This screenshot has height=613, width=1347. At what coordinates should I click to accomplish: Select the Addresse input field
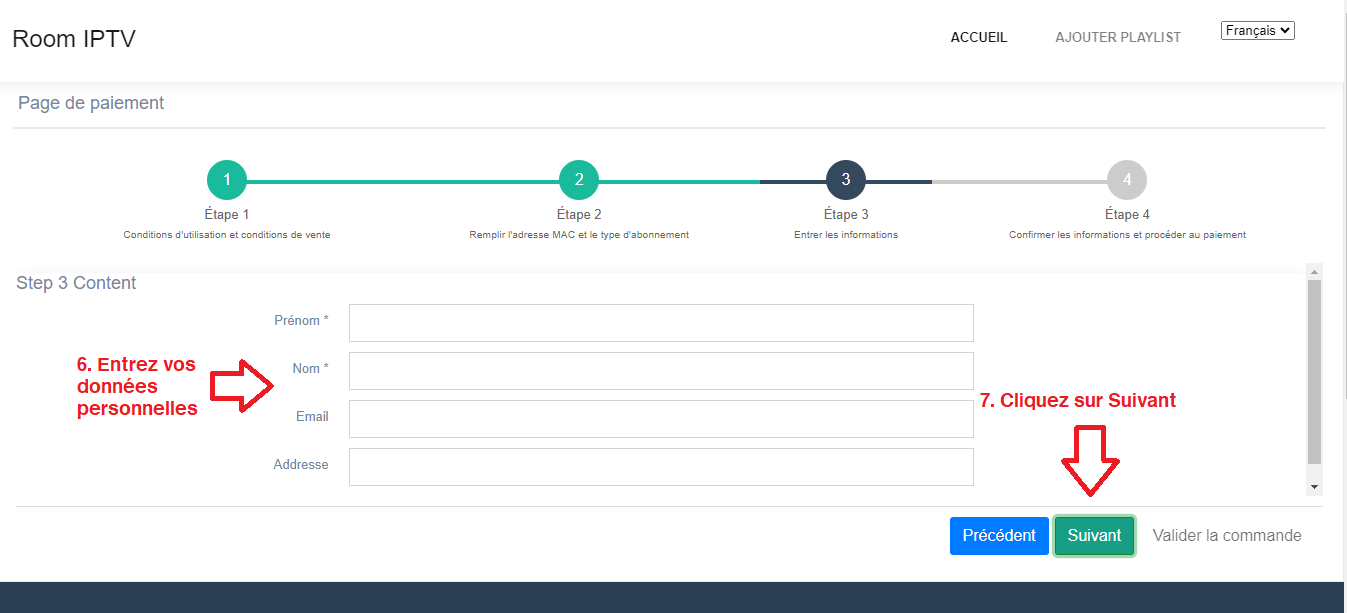pyautogui.click(x=660, y=467)
